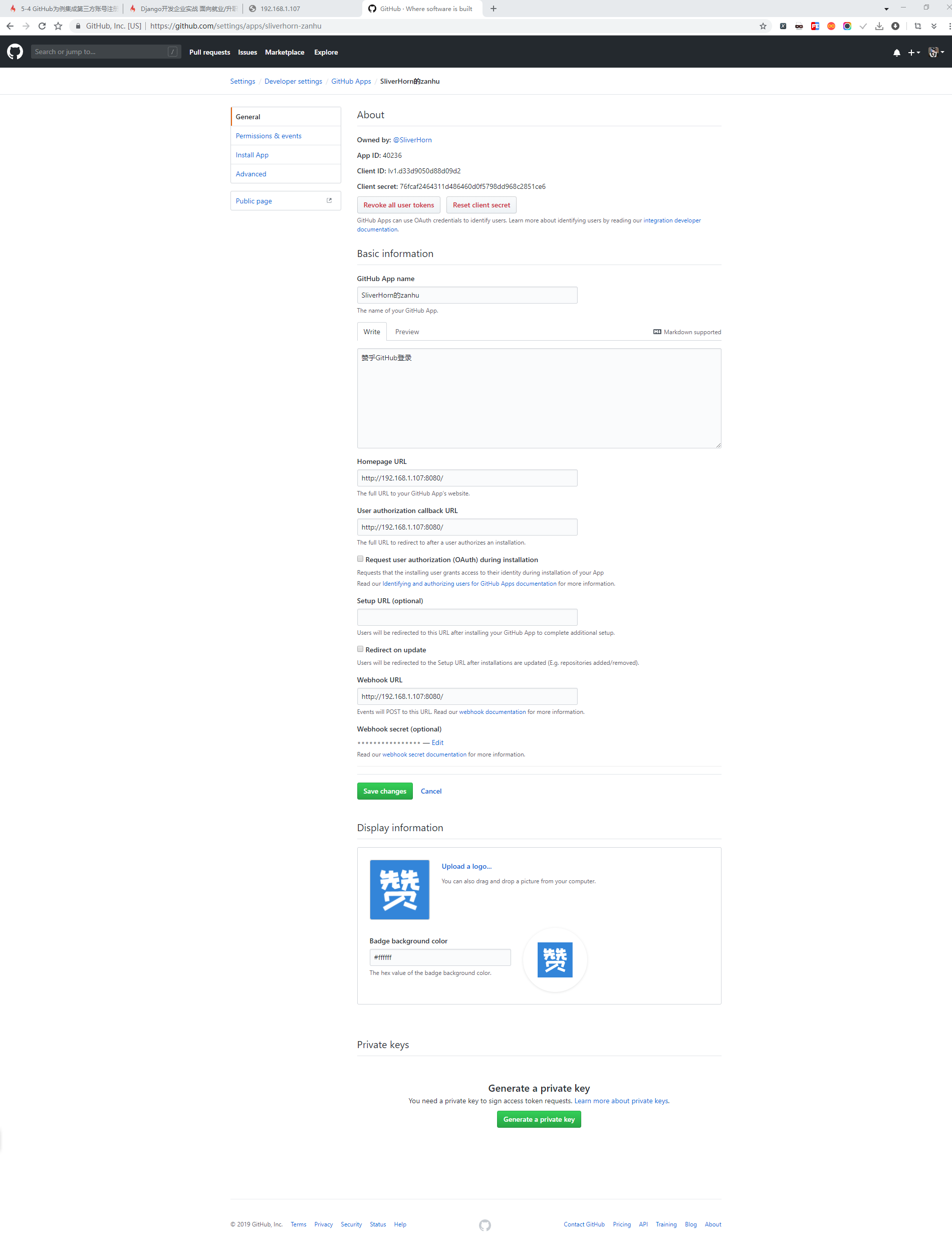
Task: Click the description textarea
Action: [x=539, y=398]
